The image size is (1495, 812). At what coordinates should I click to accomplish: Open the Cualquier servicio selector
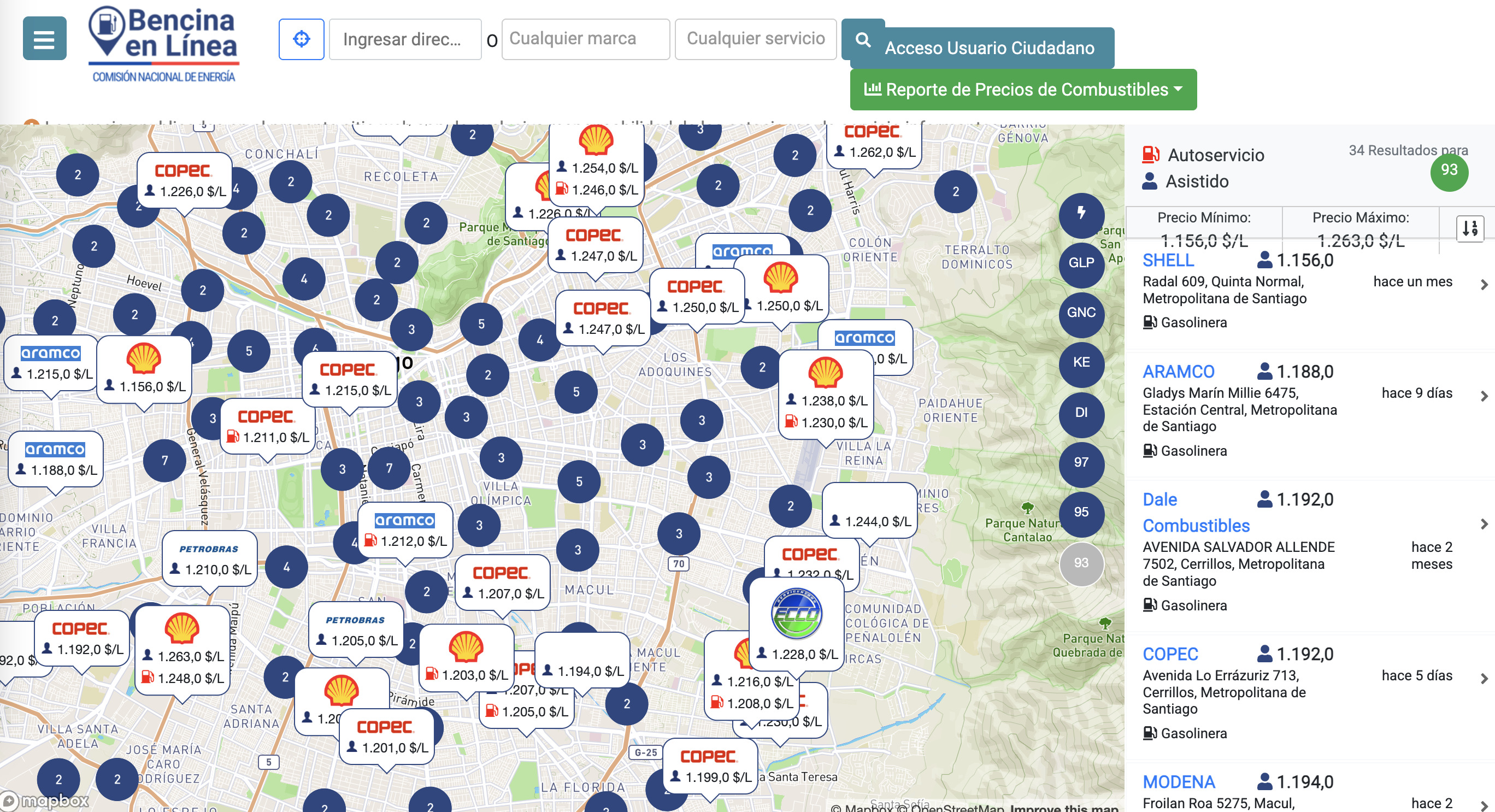(x=756, y=39)
